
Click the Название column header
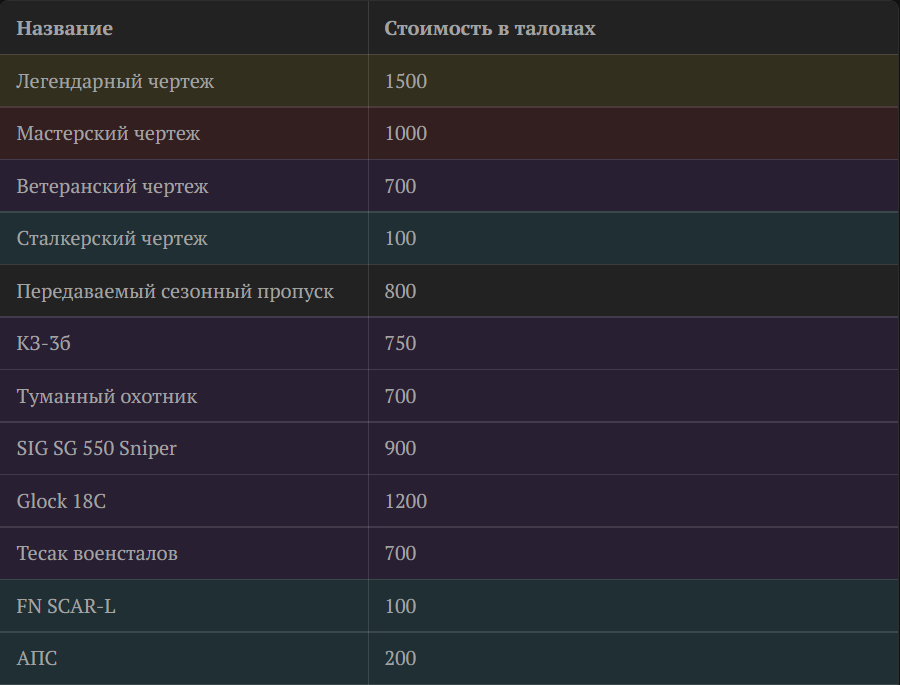[64, 28]
